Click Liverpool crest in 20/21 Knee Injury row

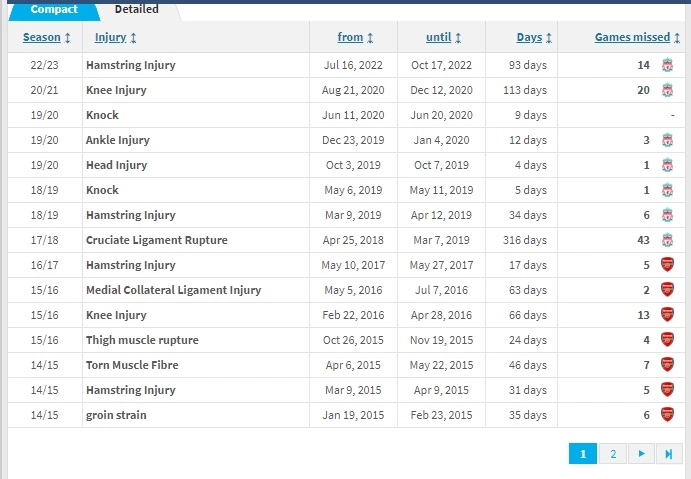pyautogui.click(x=667, y=90)
